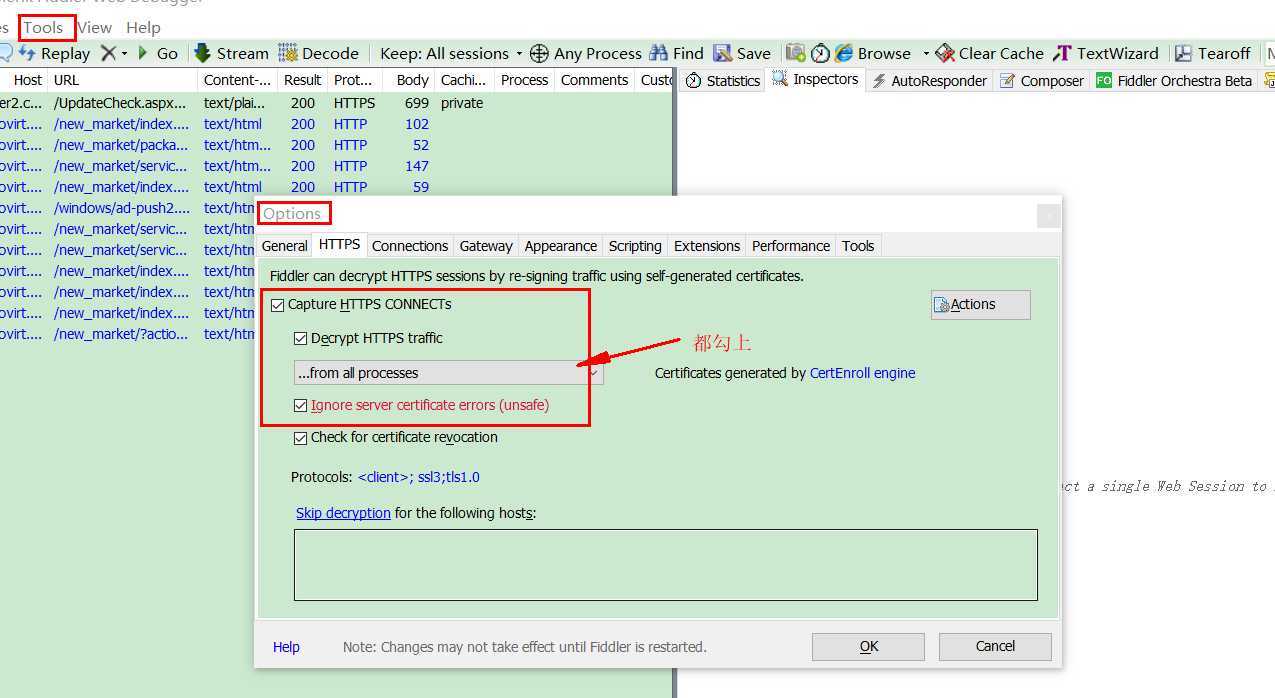Sort sessions by Result column header
This screenshot has width=1275, height=698.
(302, 80)
